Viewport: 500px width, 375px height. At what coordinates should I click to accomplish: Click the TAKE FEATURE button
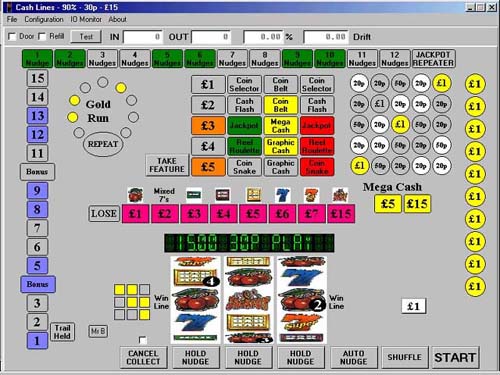[x=167, y=165]
